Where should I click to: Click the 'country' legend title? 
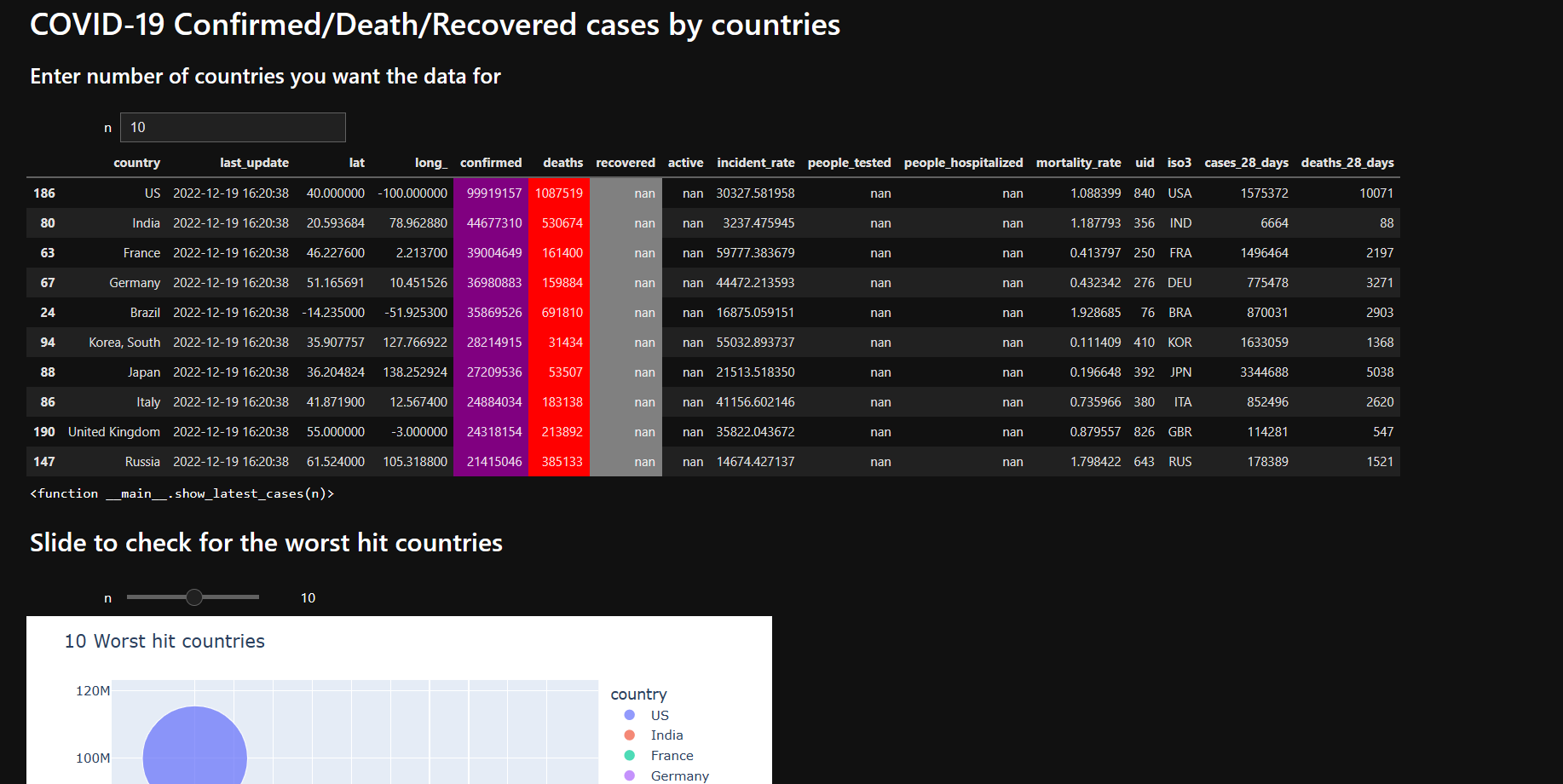pos(638,695)
